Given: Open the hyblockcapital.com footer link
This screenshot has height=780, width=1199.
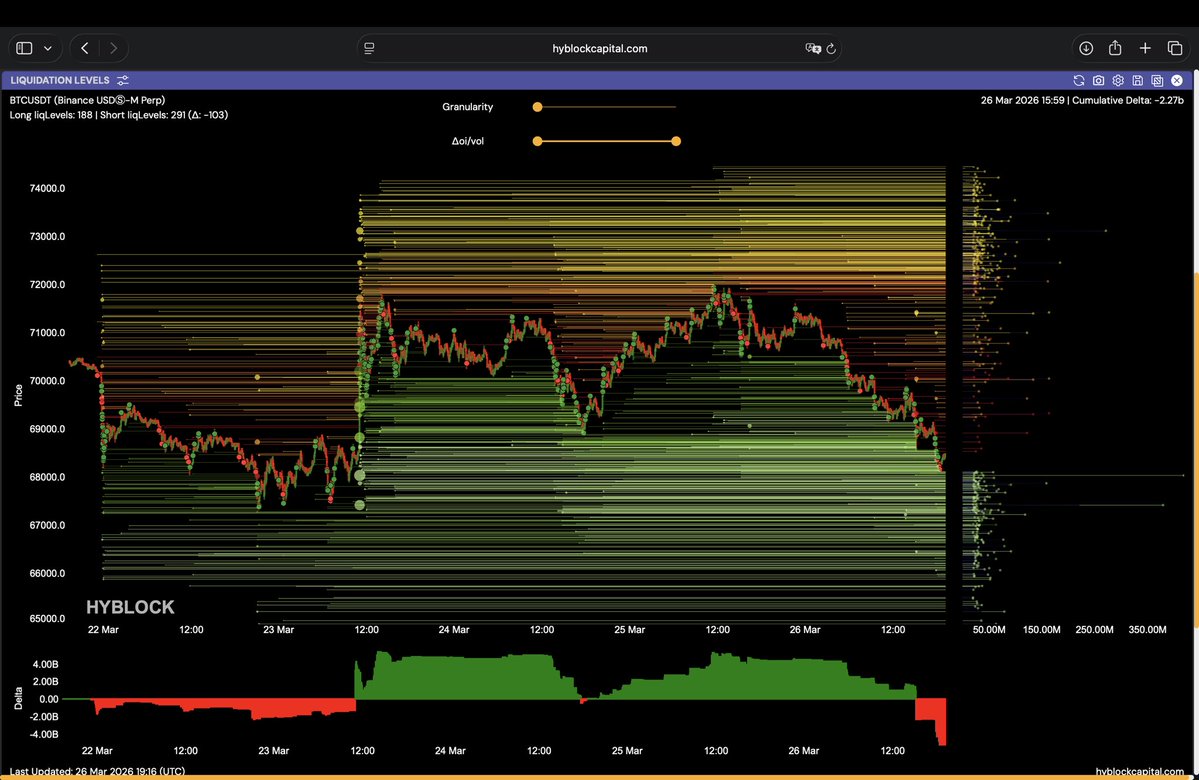Looking at the screenshot, I should pyautogui.click(x=1139, y=772).
